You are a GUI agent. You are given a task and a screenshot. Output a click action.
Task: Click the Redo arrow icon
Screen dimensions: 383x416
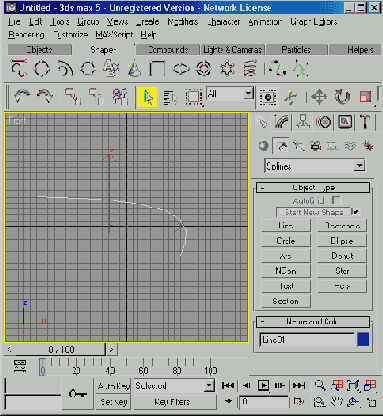point(45,96)
